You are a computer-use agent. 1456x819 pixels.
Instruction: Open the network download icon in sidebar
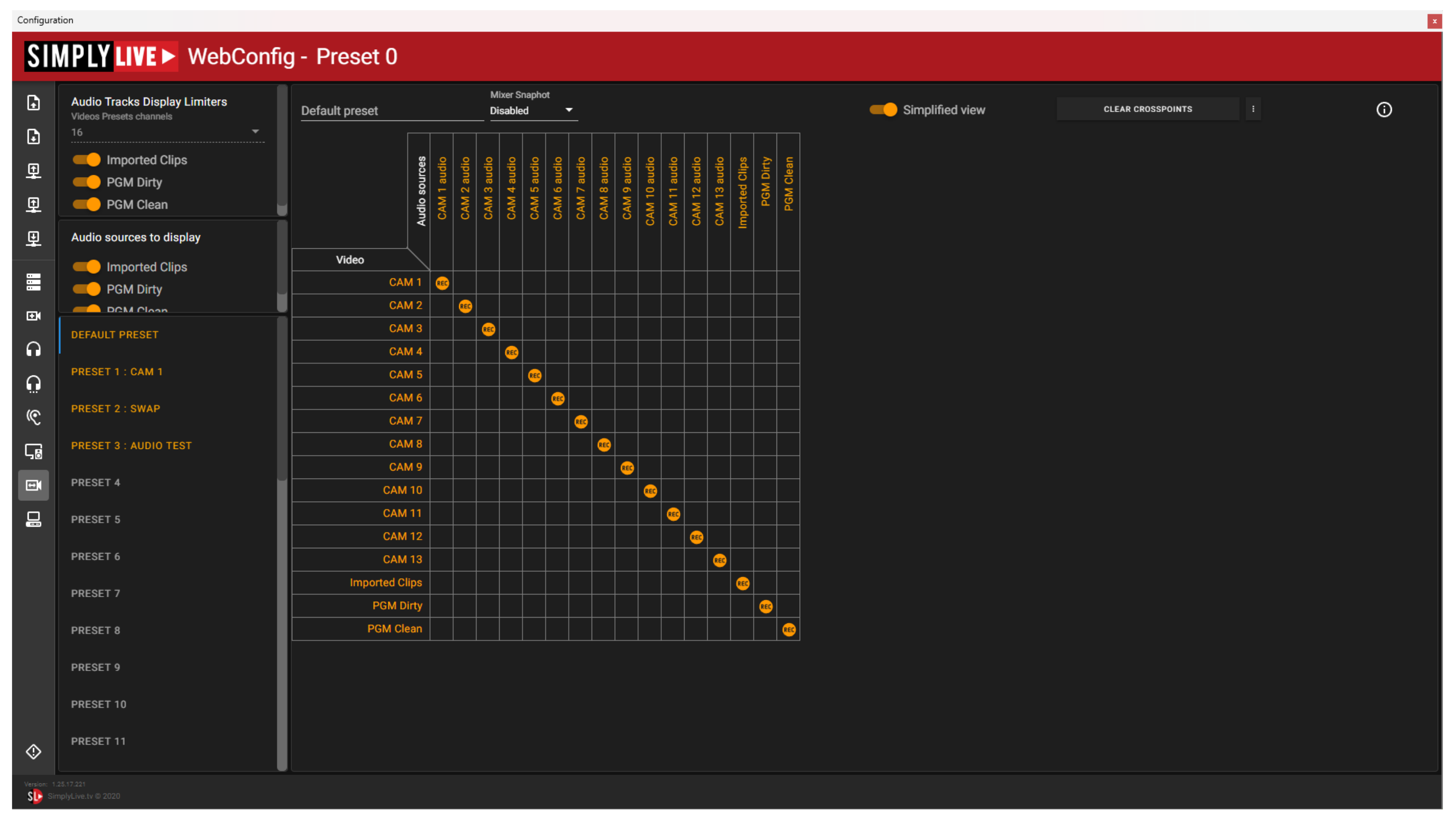click(x=33, y=238)
